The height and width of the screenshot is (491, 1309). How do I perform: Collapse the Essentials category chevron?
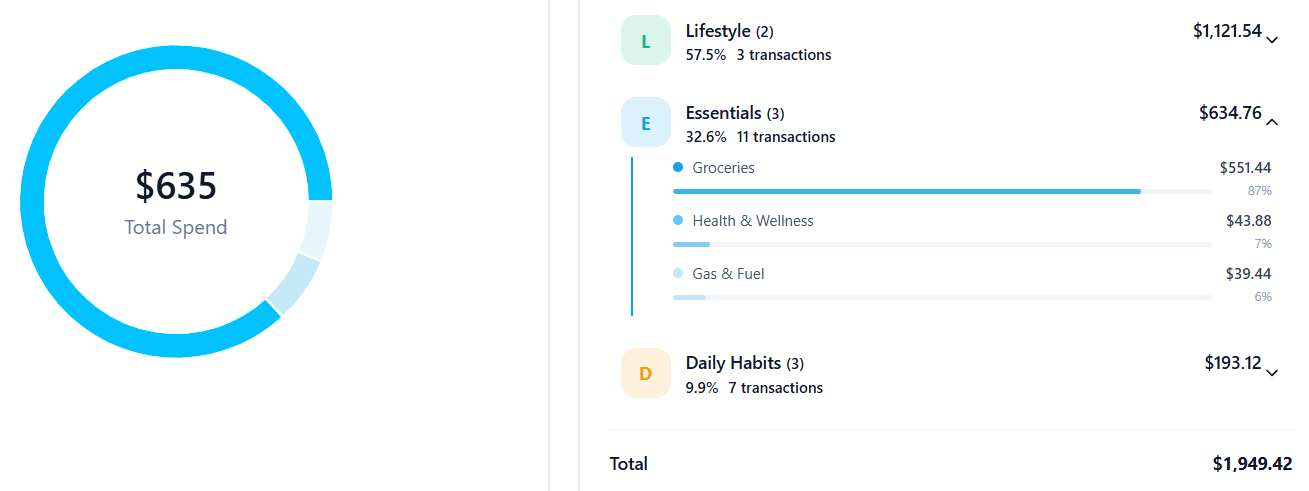tap(1272, 122)
